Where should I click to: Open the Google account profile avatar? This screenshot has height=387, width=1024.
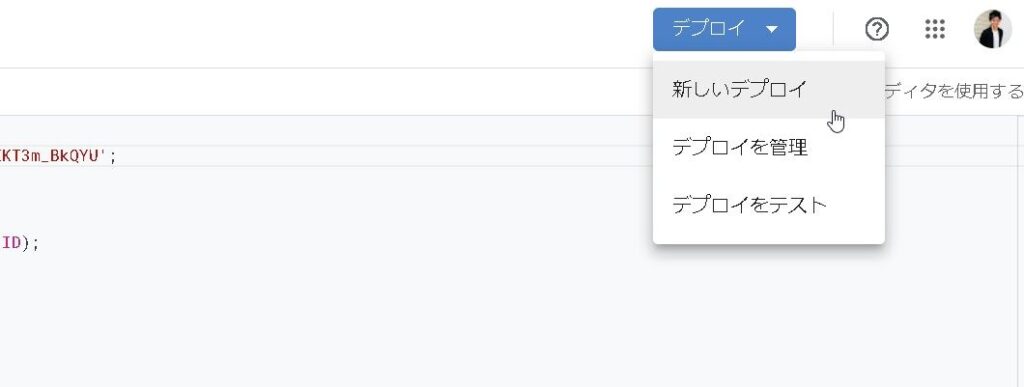point(993,29)
